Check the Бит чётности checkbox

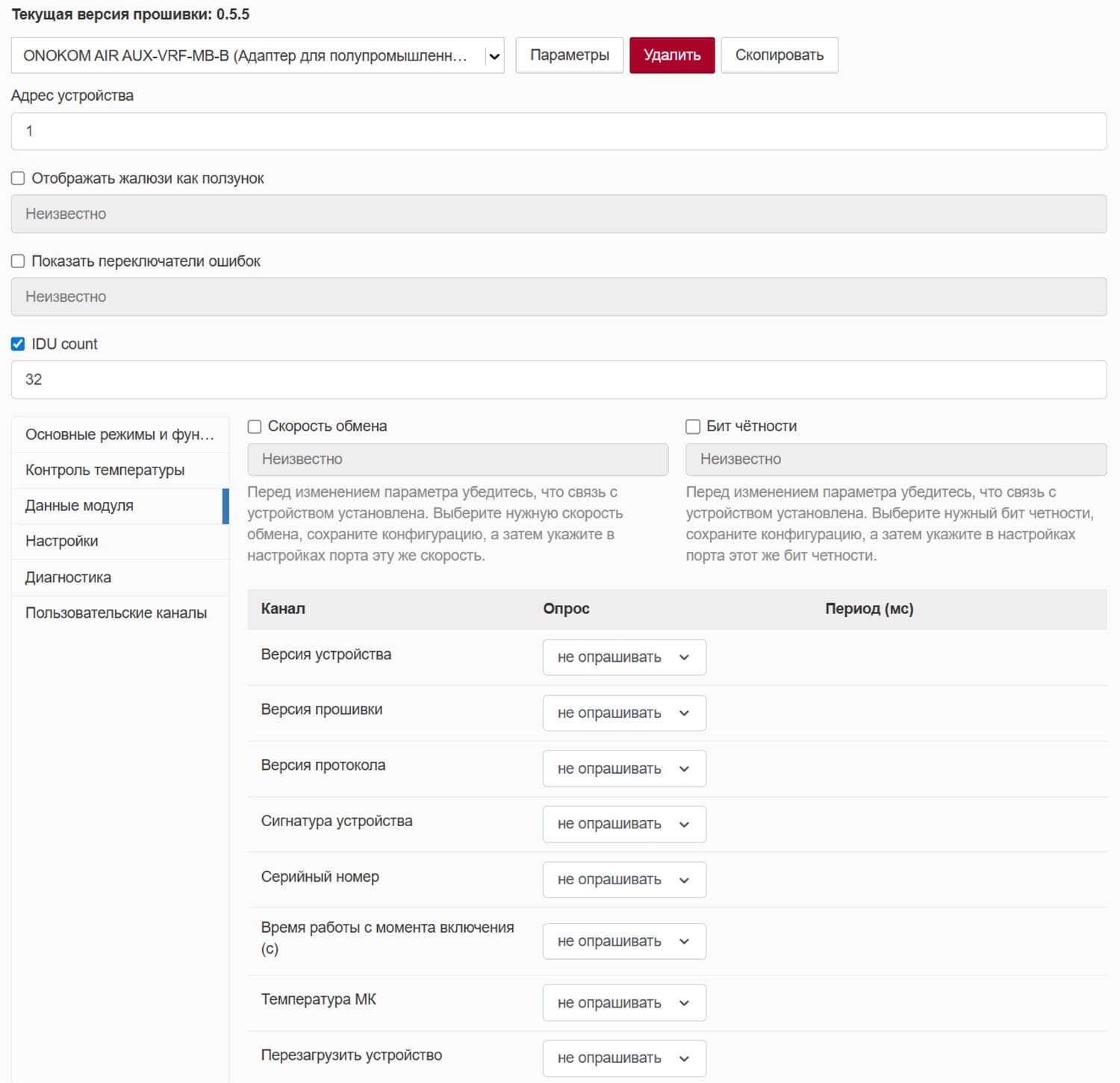coord(693,426)
